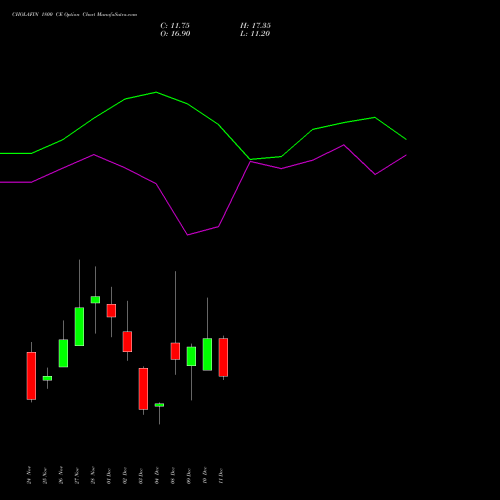
Task: Select the tall green candlestick above 27 Nov
Action: point(79,326)
